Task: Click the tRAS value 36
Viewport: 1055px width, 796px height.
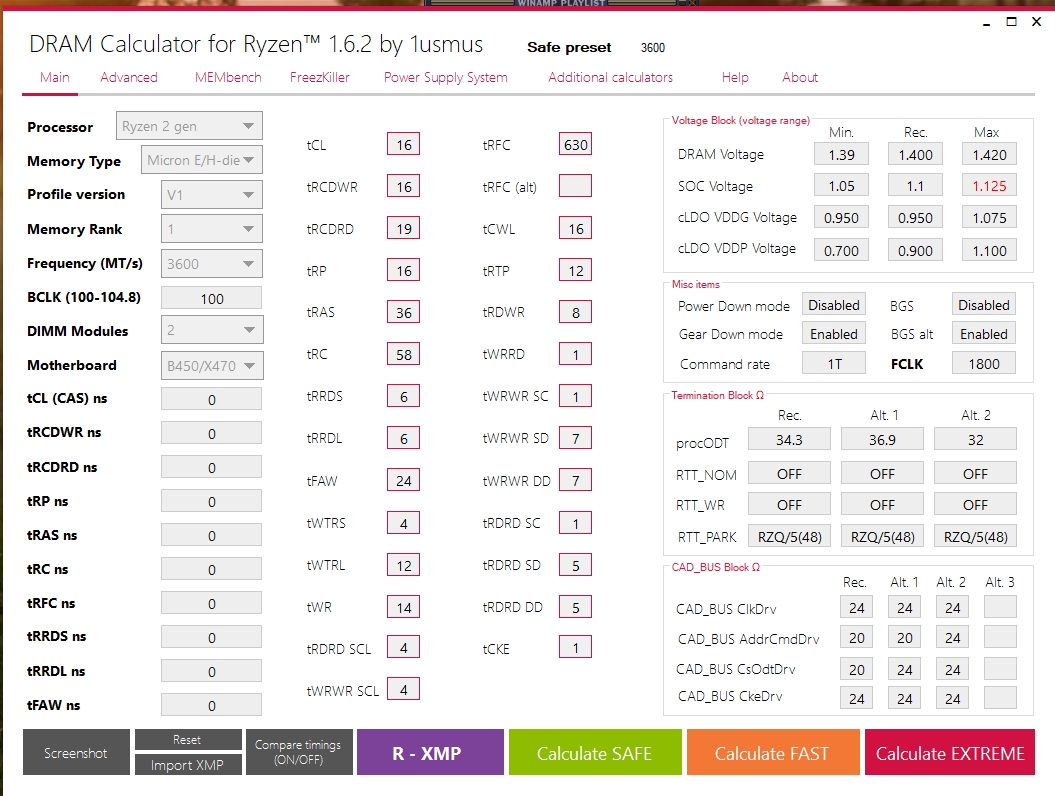Action: (x=404, y=312)
